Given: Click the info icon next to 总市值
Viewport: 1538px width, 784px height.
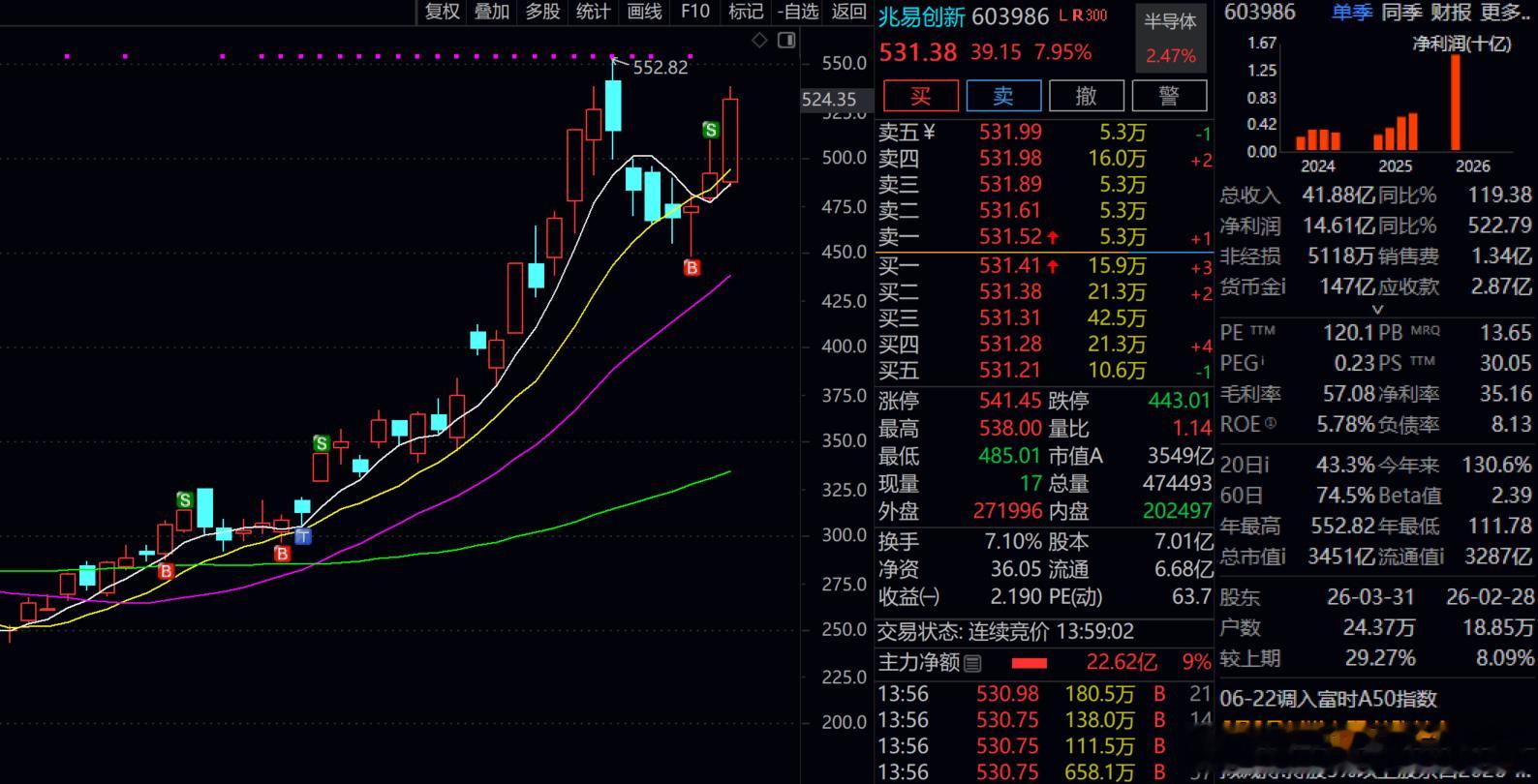Looking at the screenshot, I should point(1282,556).
